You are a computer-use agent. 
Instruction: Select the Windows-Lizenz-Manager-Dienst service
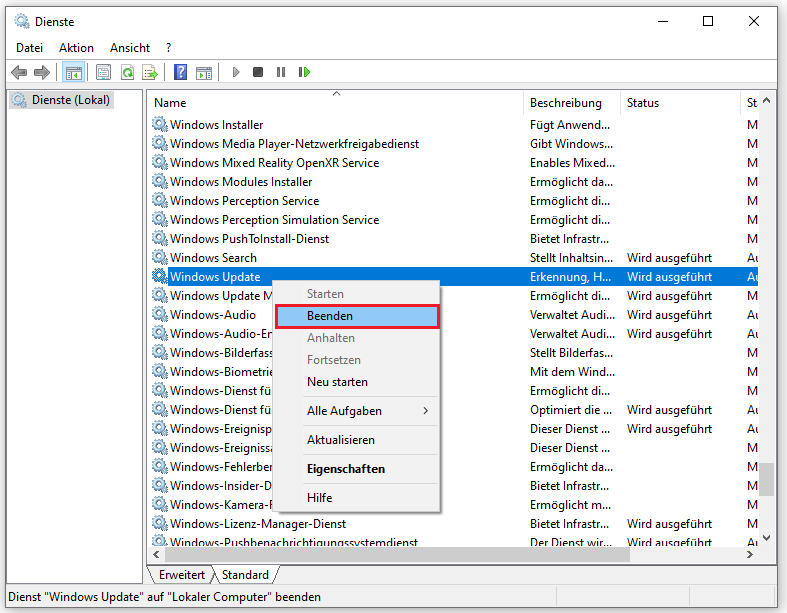(x=258, y=524)
